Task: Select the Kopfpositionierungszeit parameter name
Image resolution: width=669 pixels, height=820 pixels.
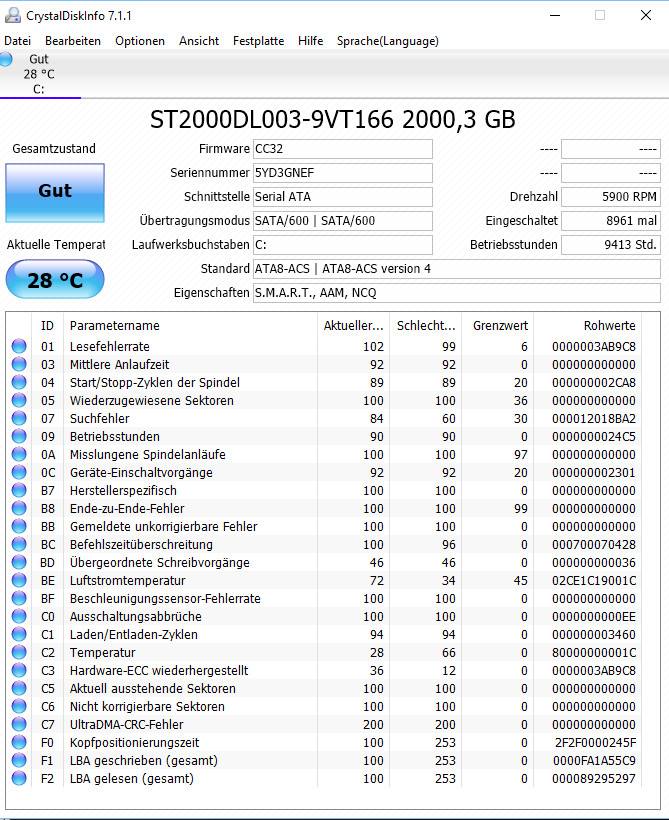Action: (134, 742)
